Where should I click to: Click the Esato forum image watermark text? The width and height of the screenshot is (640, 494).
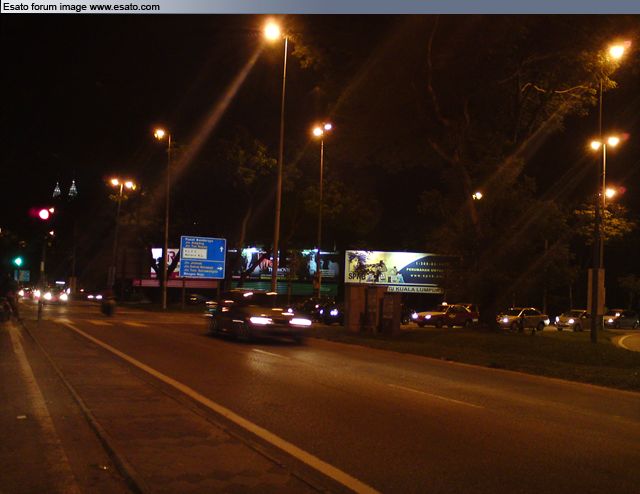coord(80,7)
